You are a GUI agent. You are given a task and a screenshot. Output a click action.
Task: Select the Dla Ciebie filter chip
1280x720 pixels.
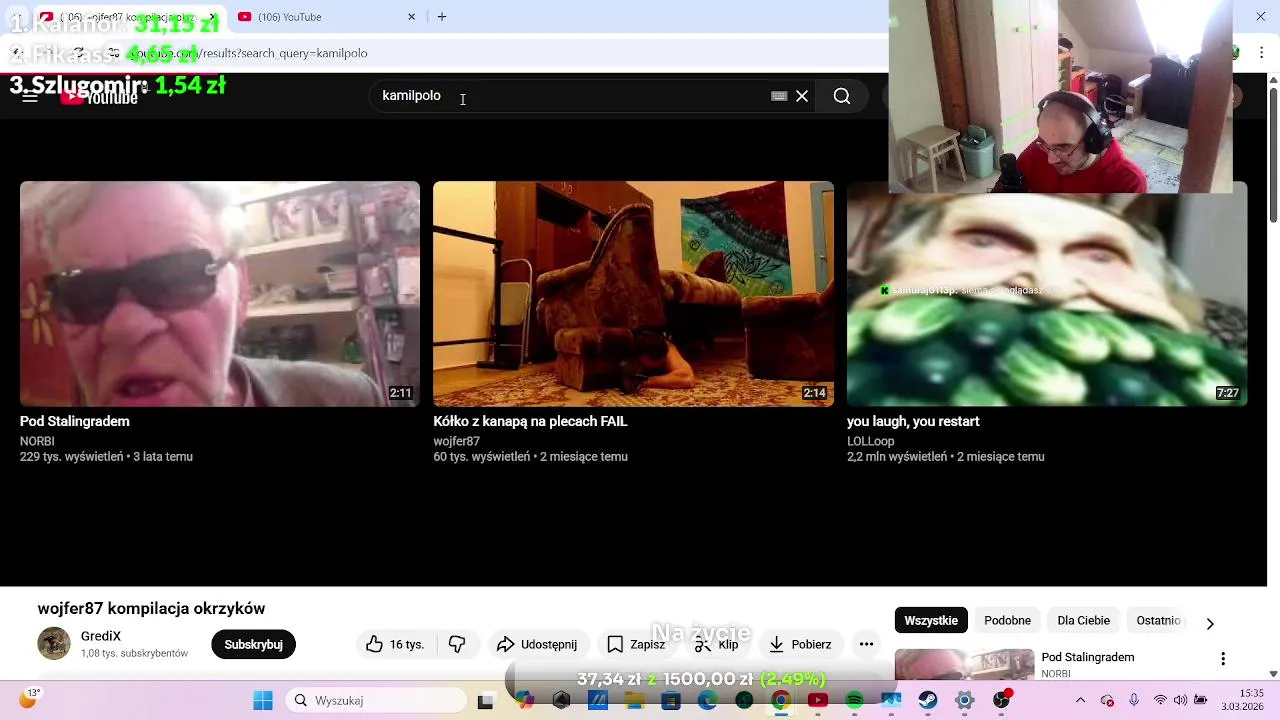tap(1083, 620)
